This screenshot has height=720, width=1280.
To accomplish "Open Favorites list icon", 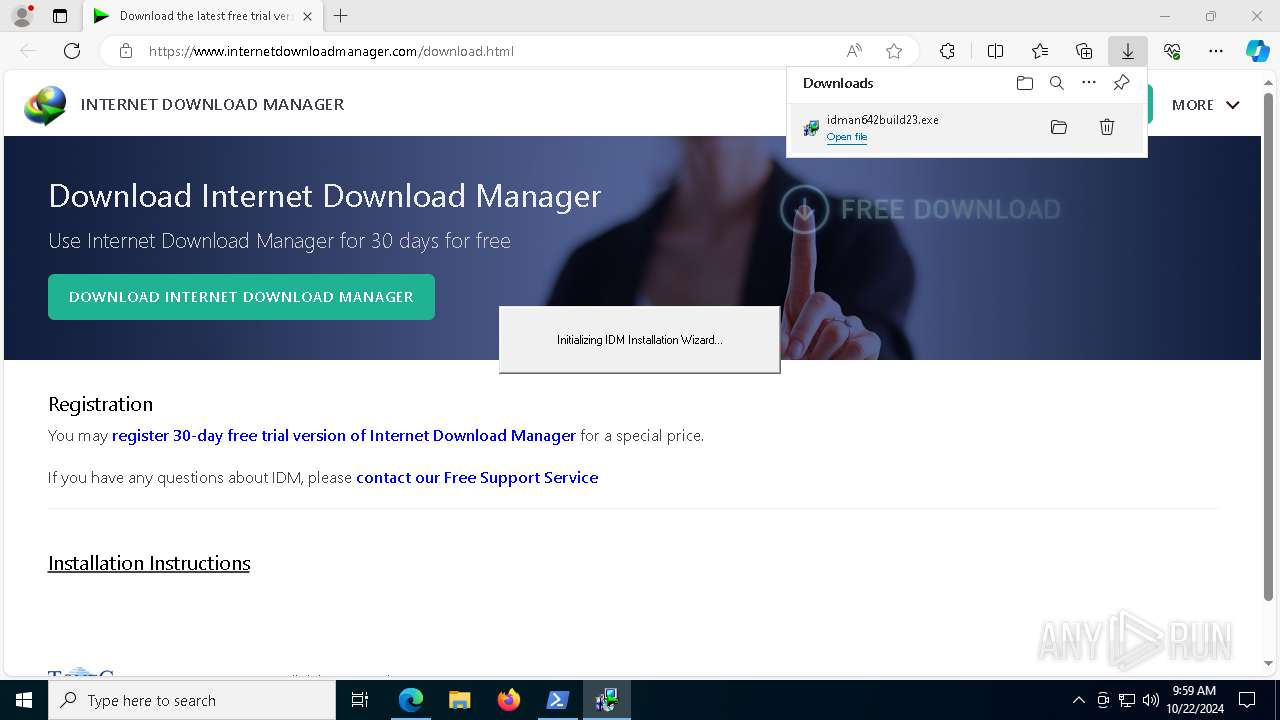I will [1040, 51].
